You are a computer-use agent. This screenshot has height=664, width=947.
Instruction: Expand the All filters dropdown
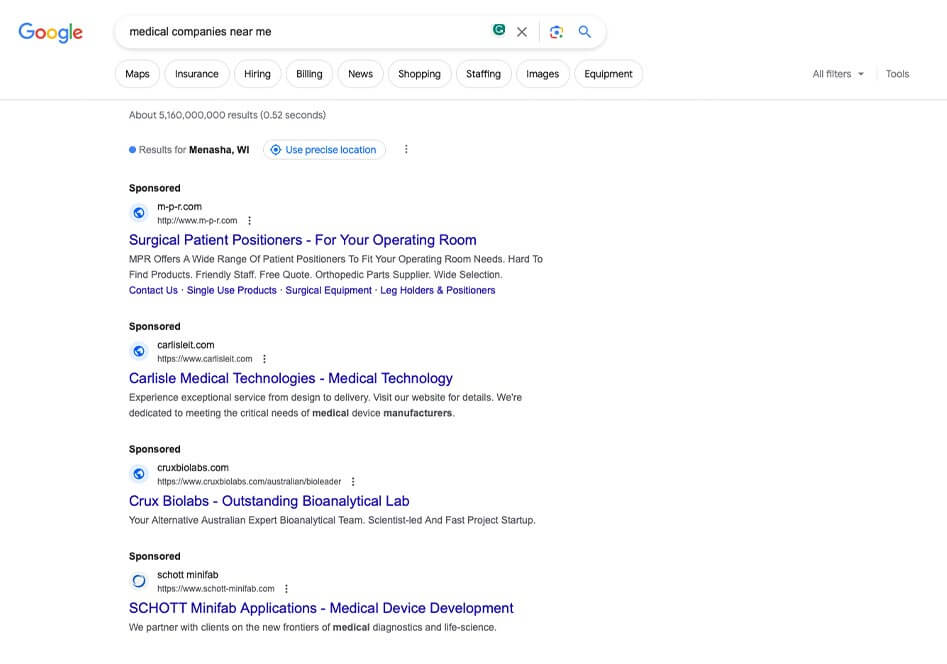click(x=838, y=74)
